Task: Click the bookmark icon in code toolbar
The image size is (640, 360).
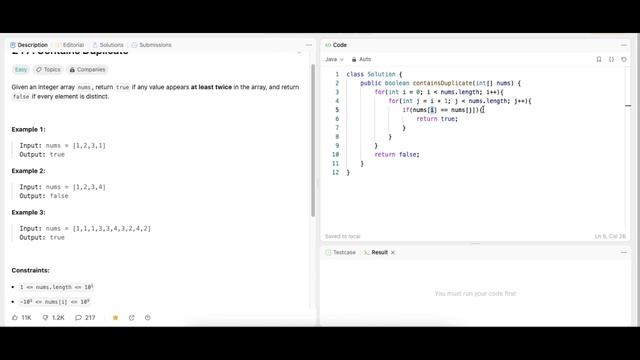Action: pos(599,59)
